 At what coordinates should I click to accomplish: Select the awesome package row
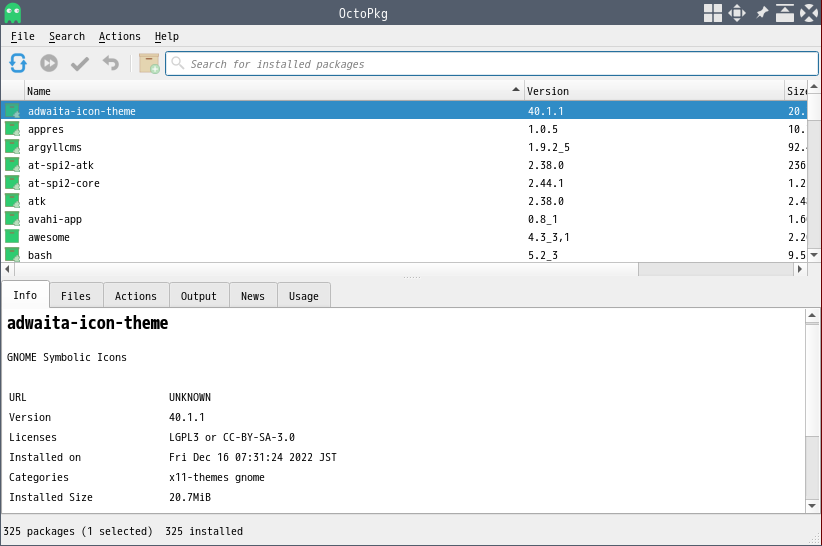pyautogui.click(x=404, y=237)
